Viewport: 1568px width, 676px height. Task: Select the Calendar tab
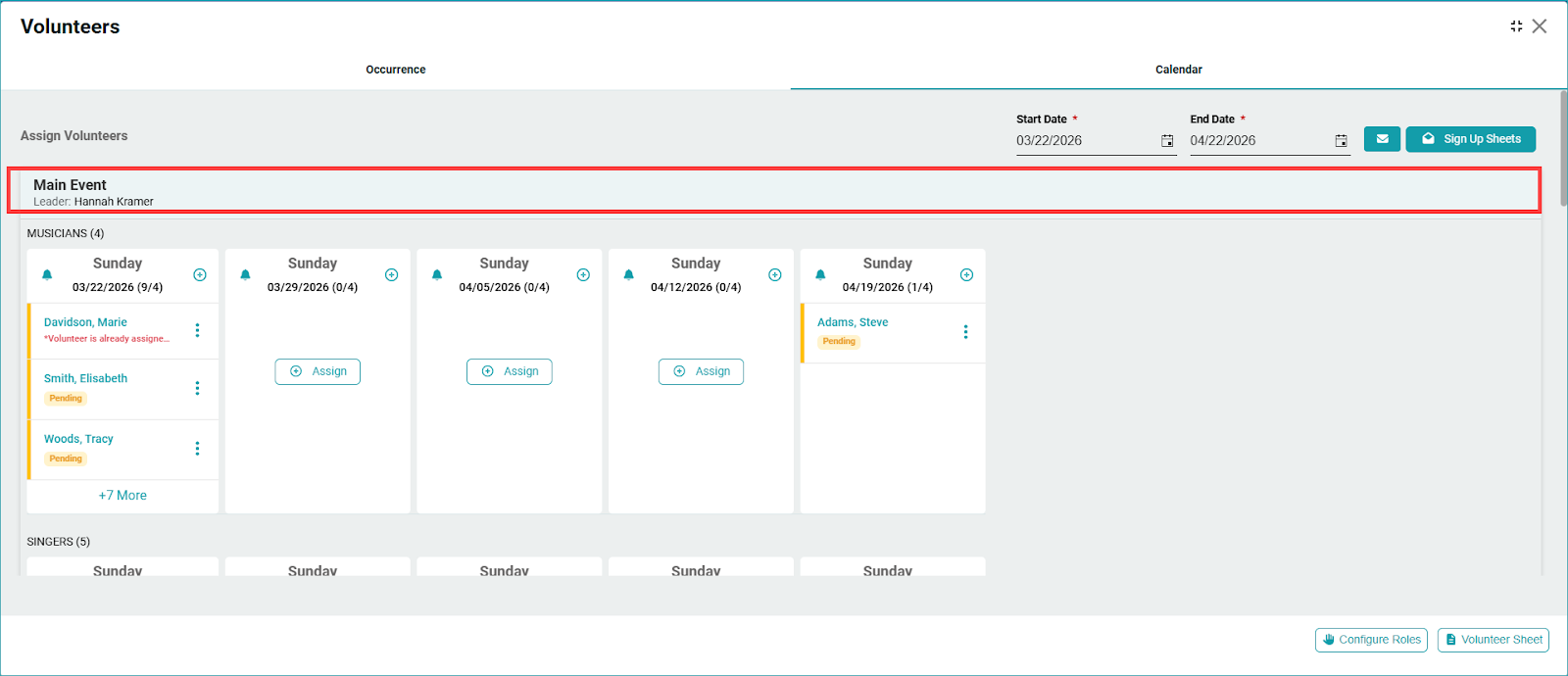[x=1178, y=70]
